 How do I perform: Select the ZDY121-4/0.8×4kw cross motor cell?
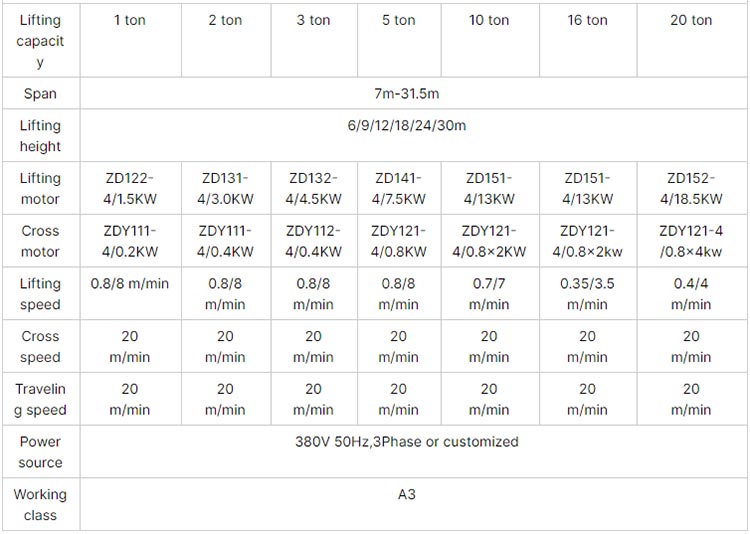[691, 241]
